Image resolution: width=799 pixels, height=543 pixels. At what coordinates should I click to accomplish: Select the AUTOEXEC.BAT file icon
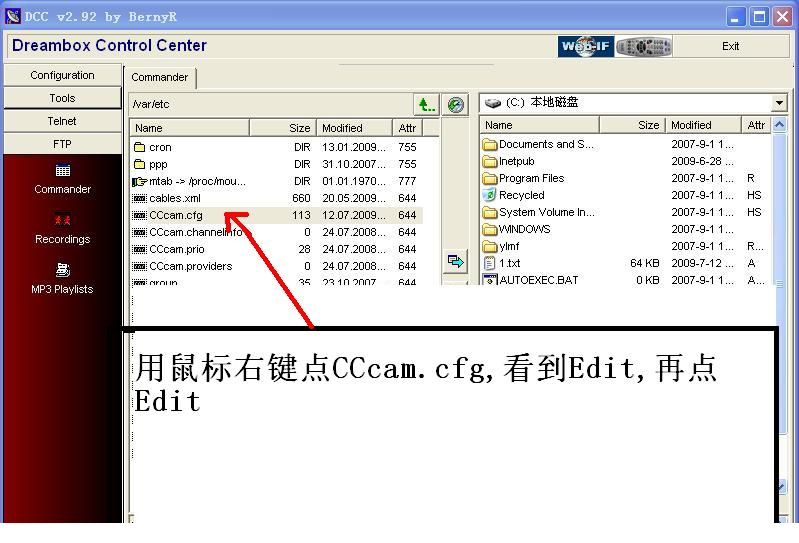click(490, 280)
